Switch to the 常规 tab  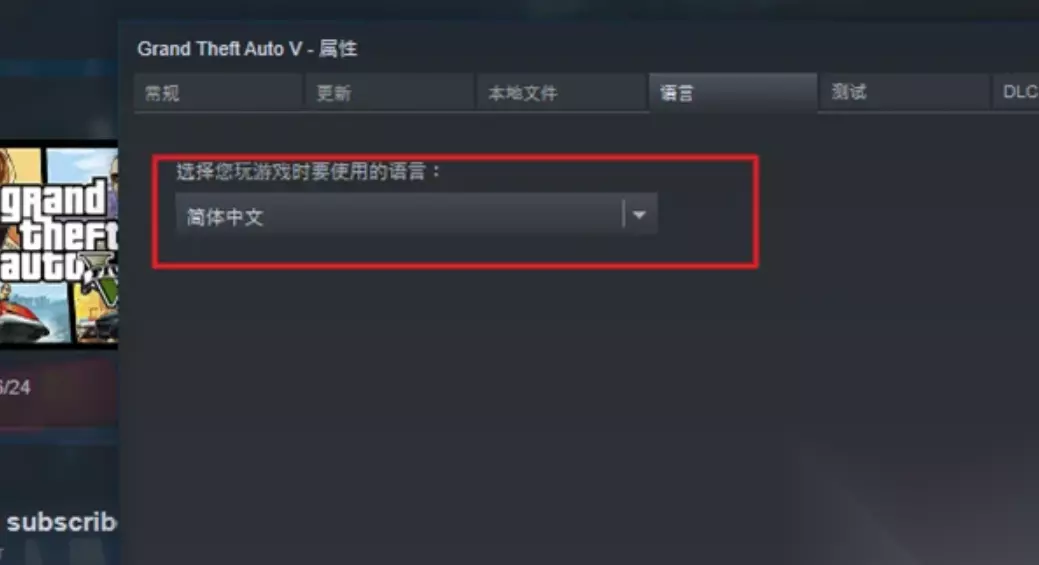(x=217, y=92)
